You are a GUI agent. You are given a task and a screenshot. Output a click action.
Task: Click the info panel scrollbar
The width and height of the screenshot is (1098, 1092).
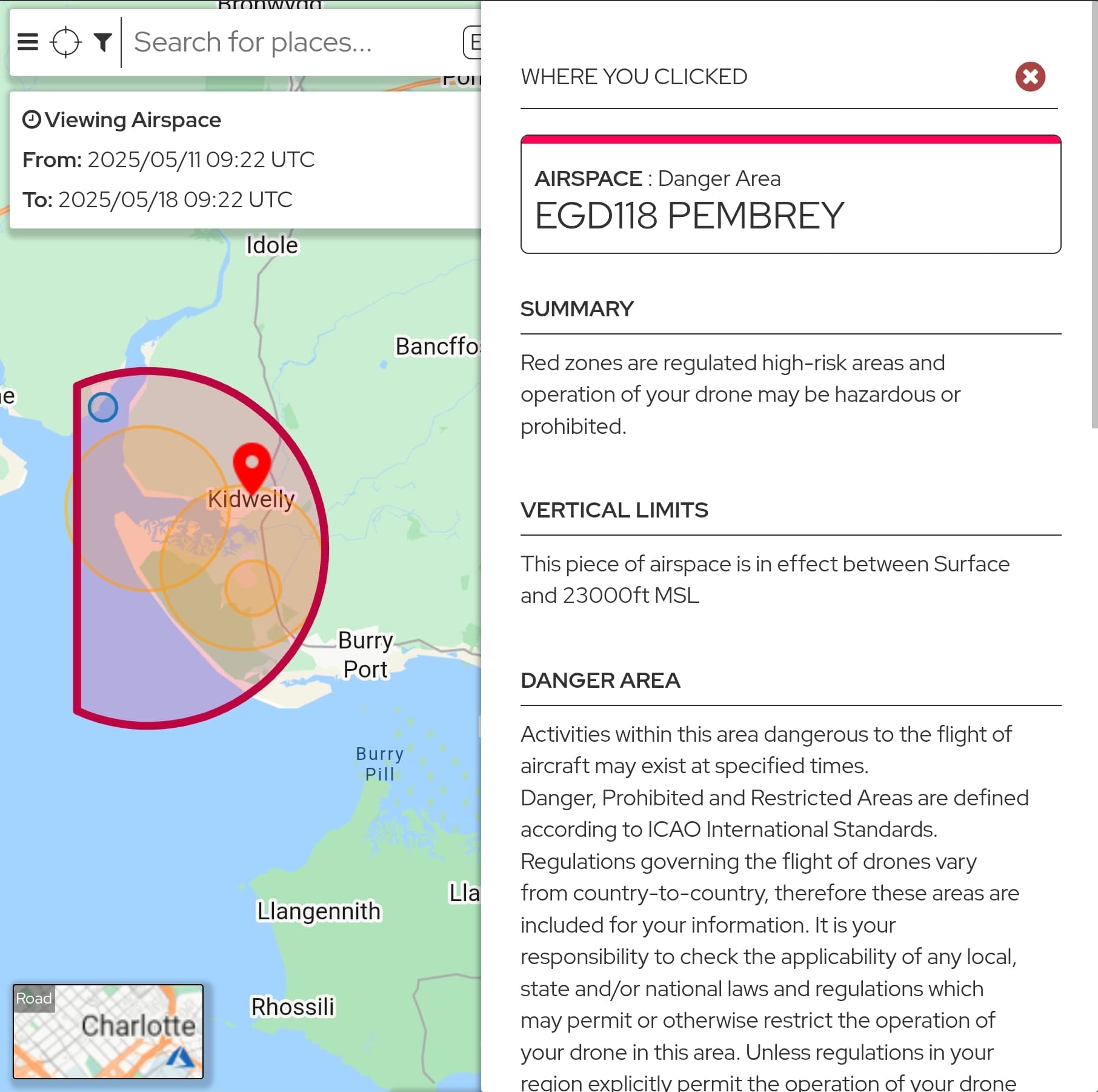1094,215
